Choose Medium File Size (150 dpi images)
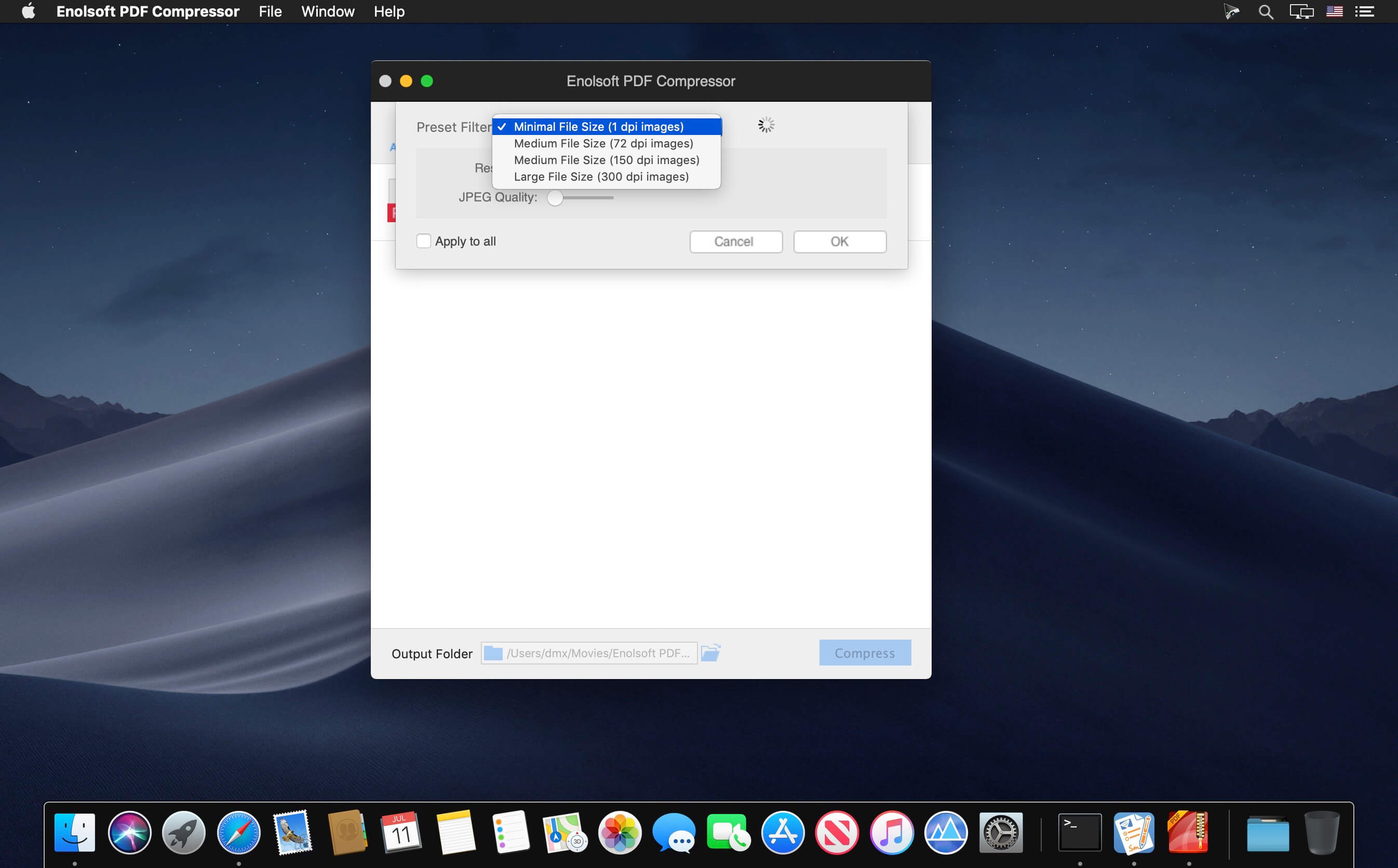The height and width of the screenshot is (868, 1398). coord(606,160)
